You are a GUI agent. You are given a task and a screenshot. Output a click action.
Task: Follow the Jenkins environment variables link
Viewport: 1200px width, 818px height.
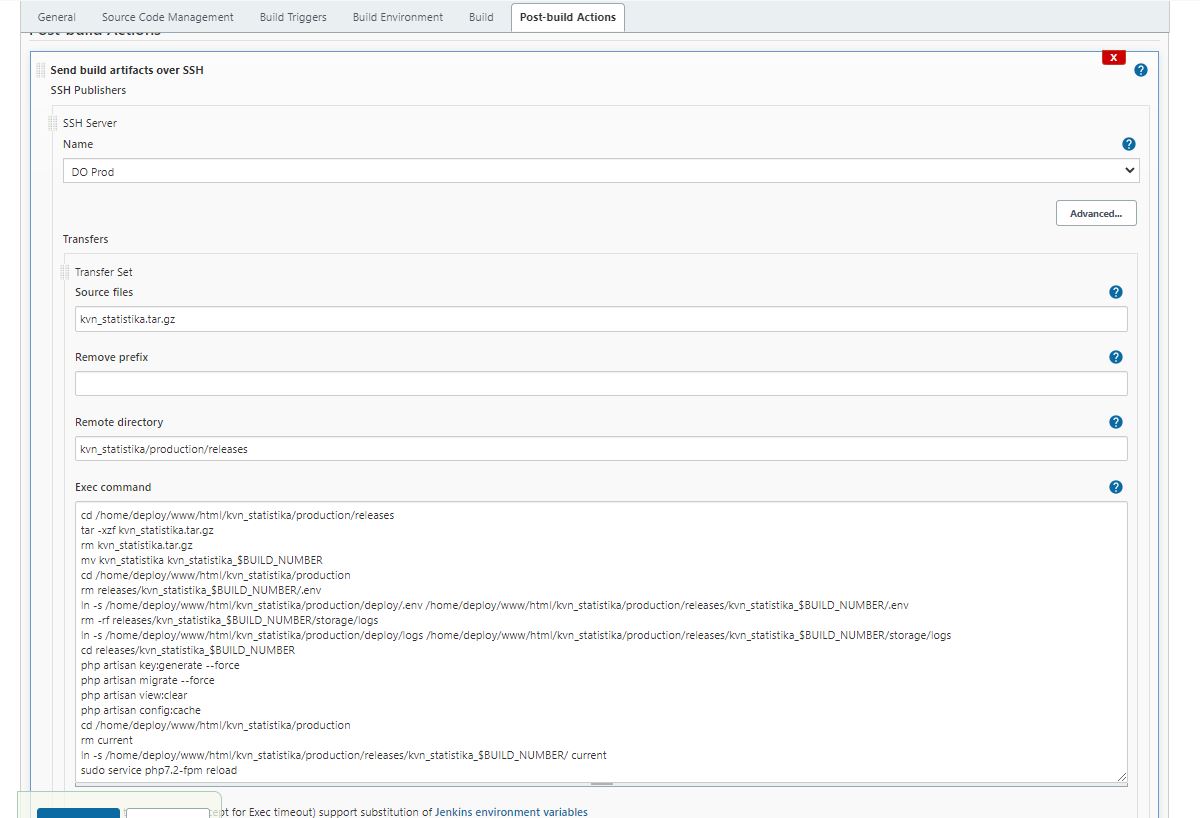(511, 812)
